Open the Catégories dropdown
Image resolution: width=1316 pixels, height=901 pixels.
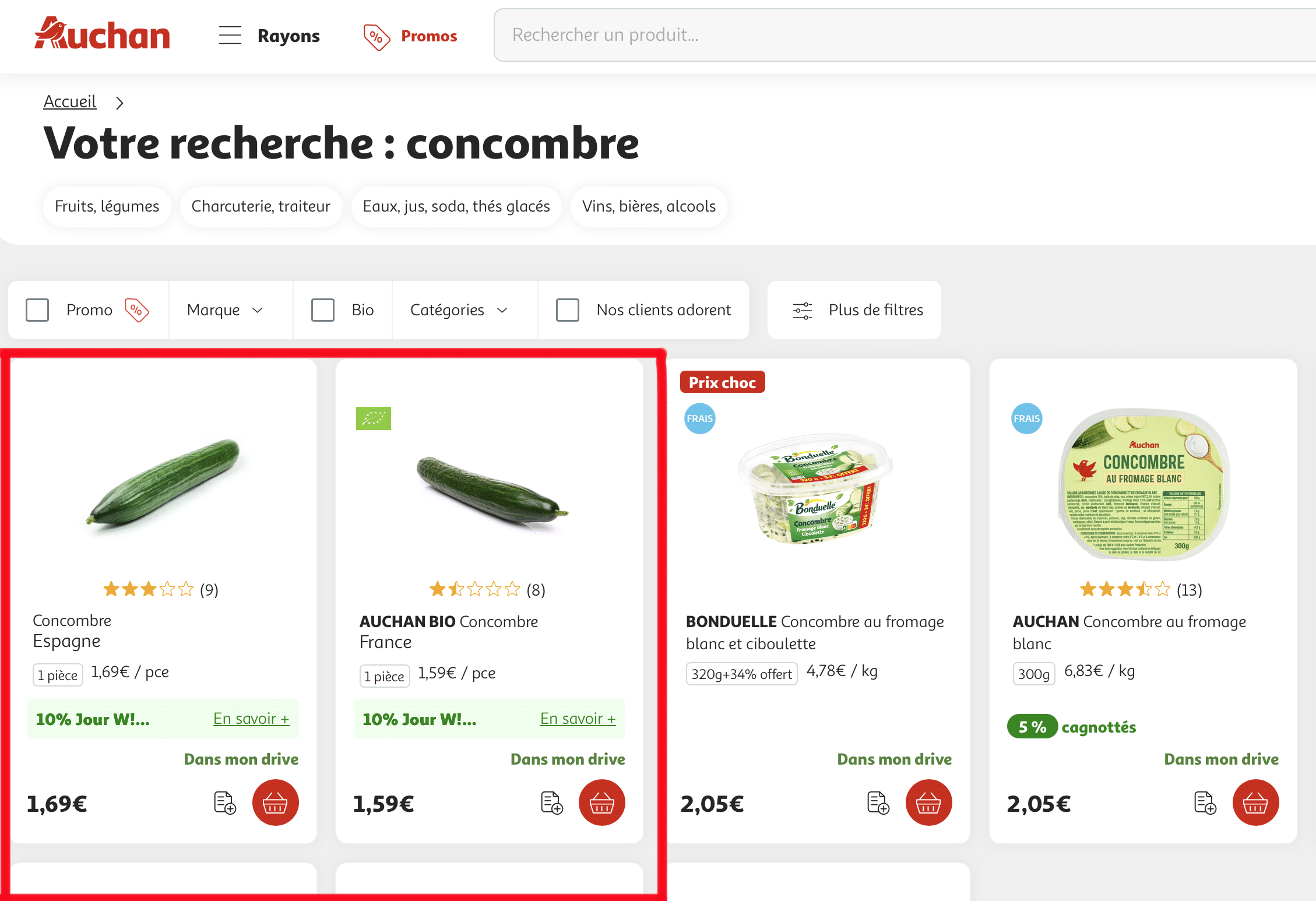[459, 310]
